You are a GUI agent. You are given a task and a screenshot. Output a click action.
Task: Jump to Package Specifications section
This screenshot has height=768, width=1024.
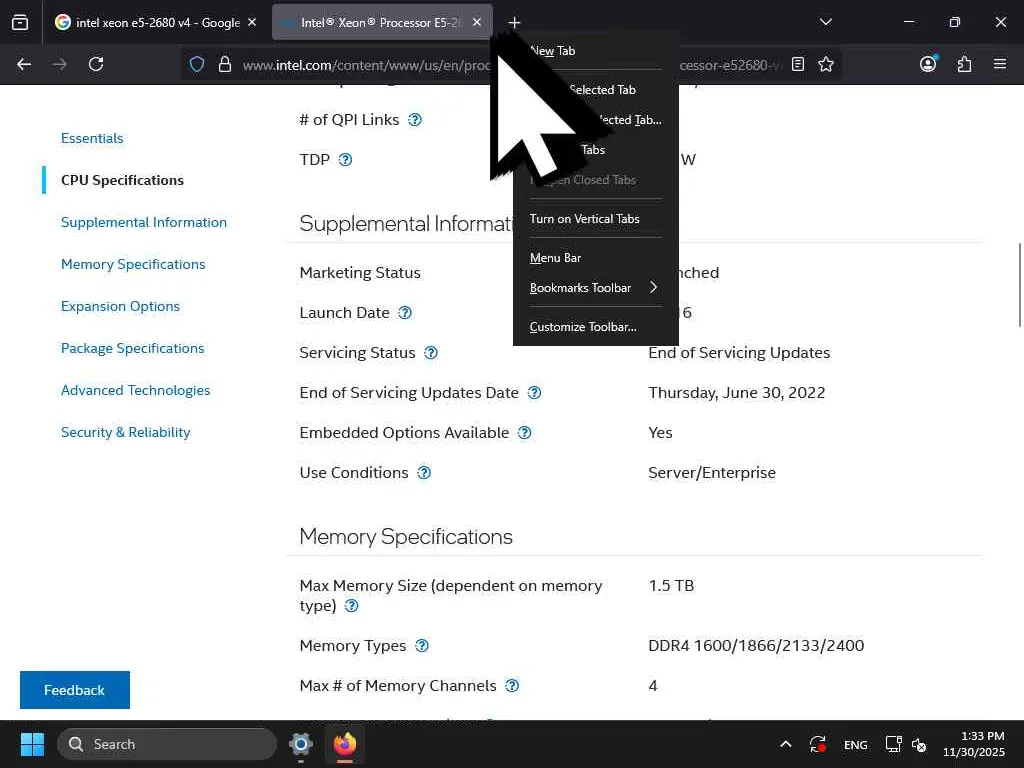coord(133,348)
